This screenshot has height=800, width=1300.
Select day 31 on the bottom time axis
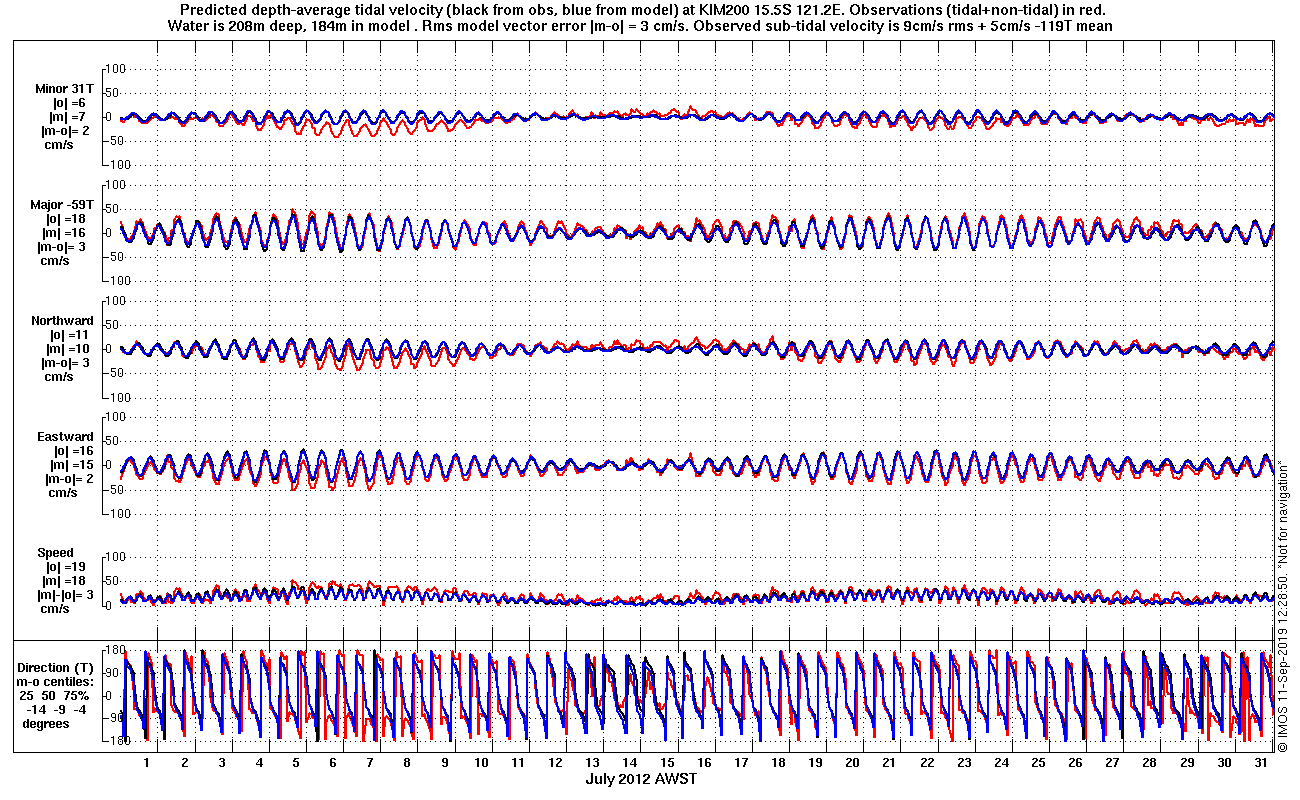(1262, 762)
